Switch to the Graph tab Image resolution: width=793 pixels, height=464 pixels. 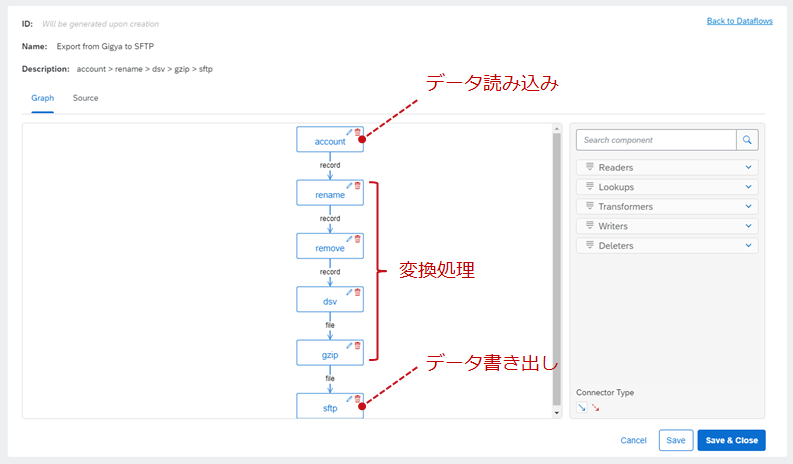coord(42,98)
